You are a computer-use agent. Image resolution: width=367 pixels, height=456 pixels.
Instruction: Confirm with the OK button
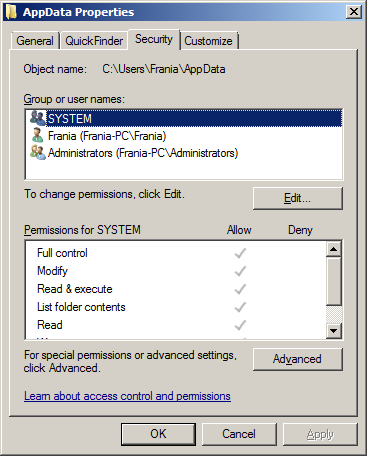[158, 434]
